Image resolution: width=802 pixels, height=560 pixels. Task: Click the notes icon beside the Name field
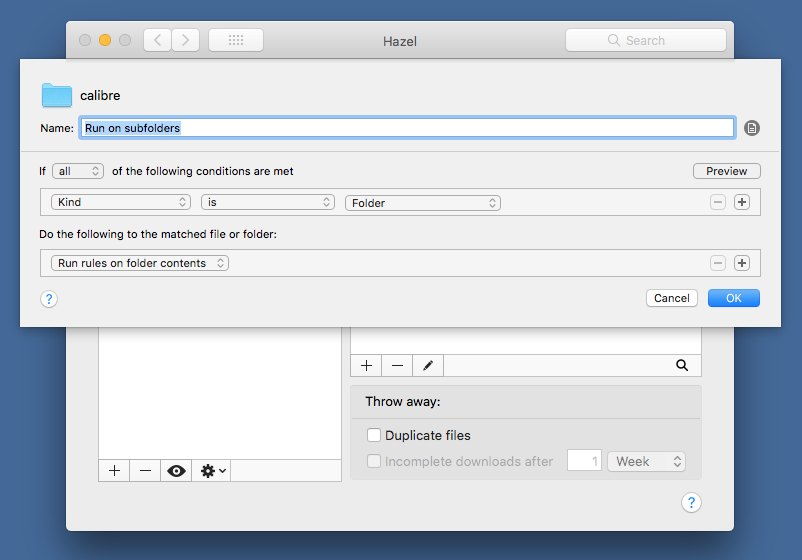click(752, 128)
